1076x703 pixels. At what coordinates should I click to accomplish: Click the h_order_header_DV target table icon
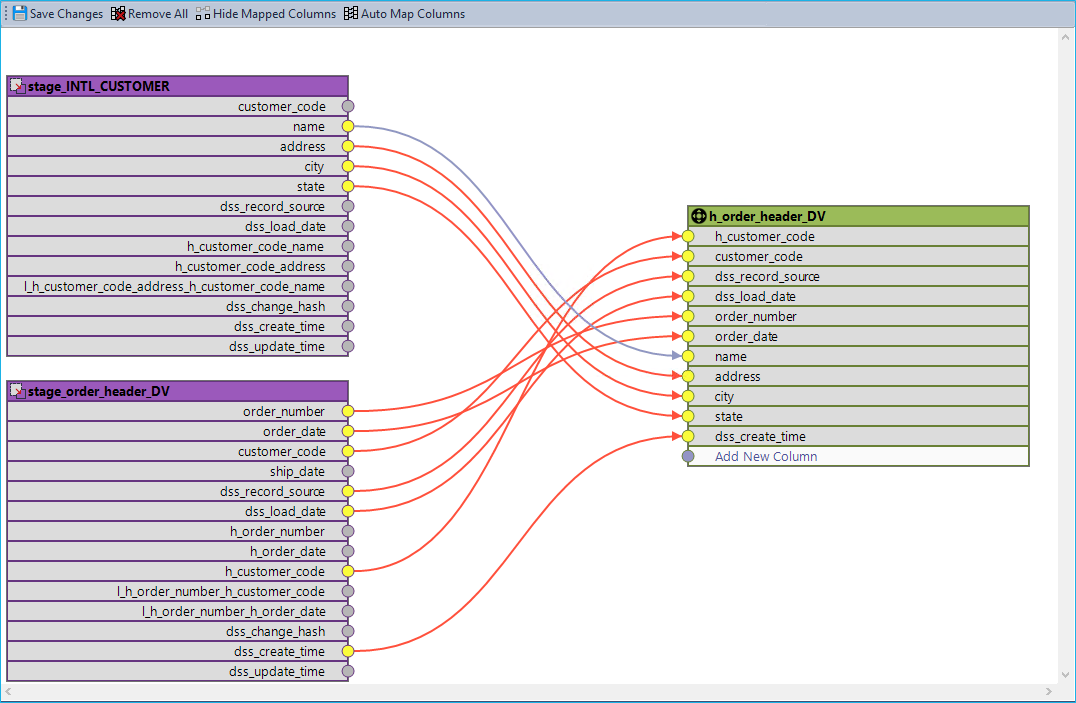pyautogui.click(x=699, y=216)
